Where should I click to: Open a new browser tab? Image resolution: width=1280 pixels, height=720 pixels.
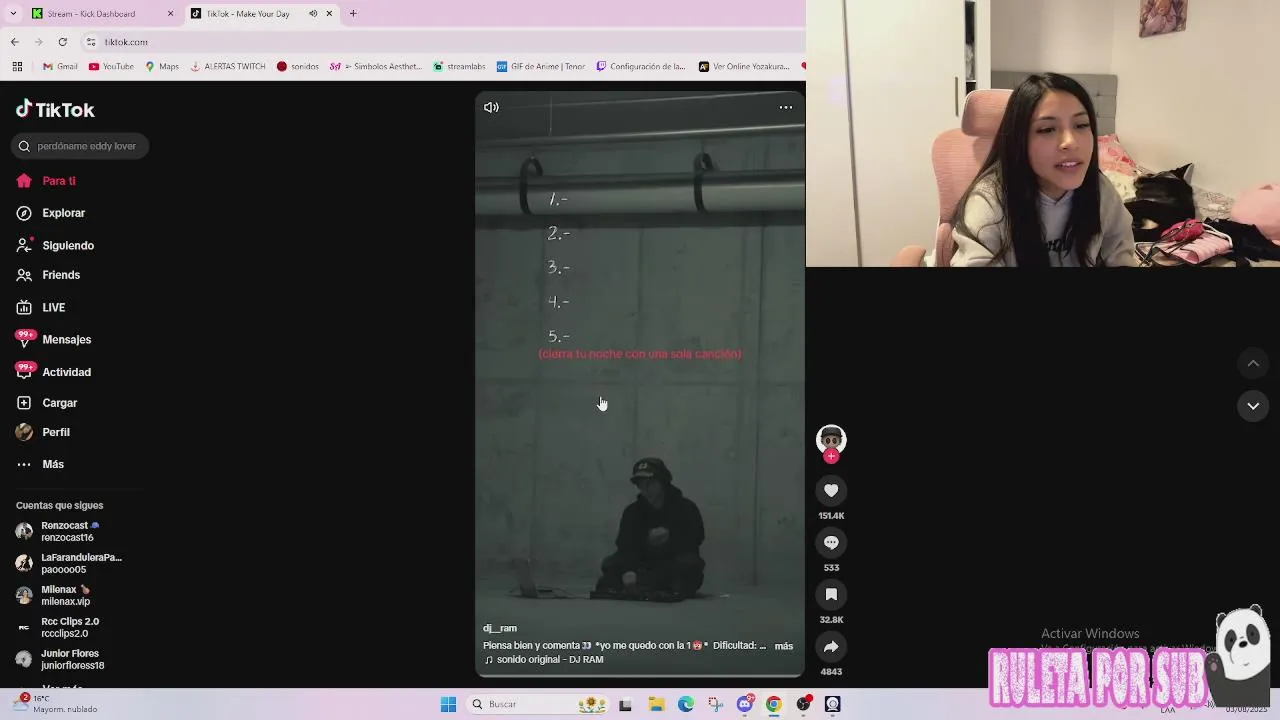pyautogui.click(x=353, y=14)
